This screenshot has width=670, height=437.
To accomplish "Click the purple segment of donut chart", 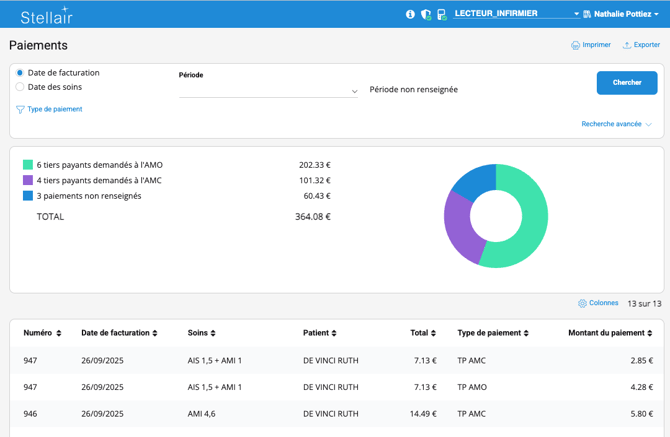I will [x=459, y=226].
